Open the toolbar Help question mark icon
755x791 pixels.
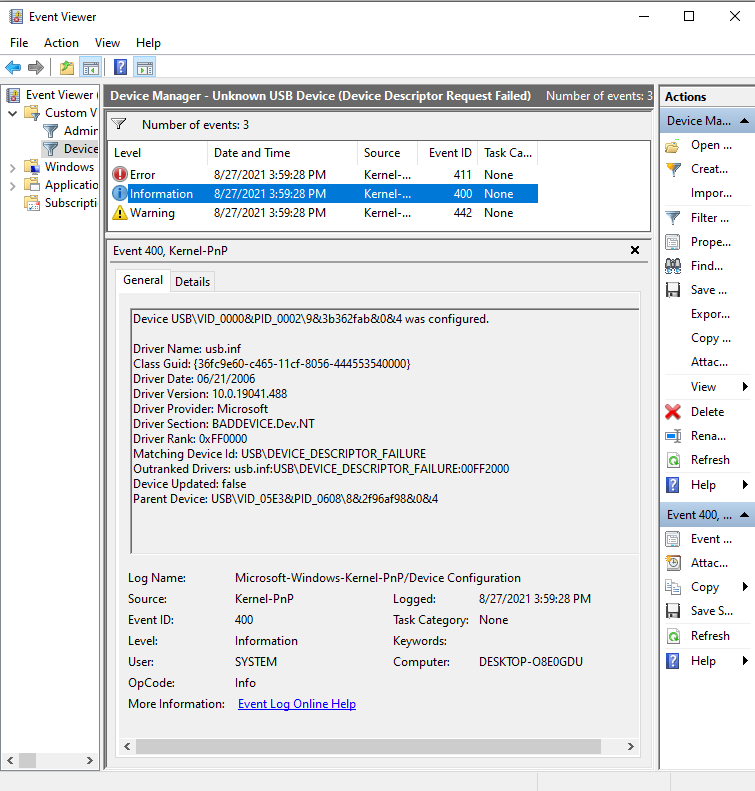(x=120, y=67)
